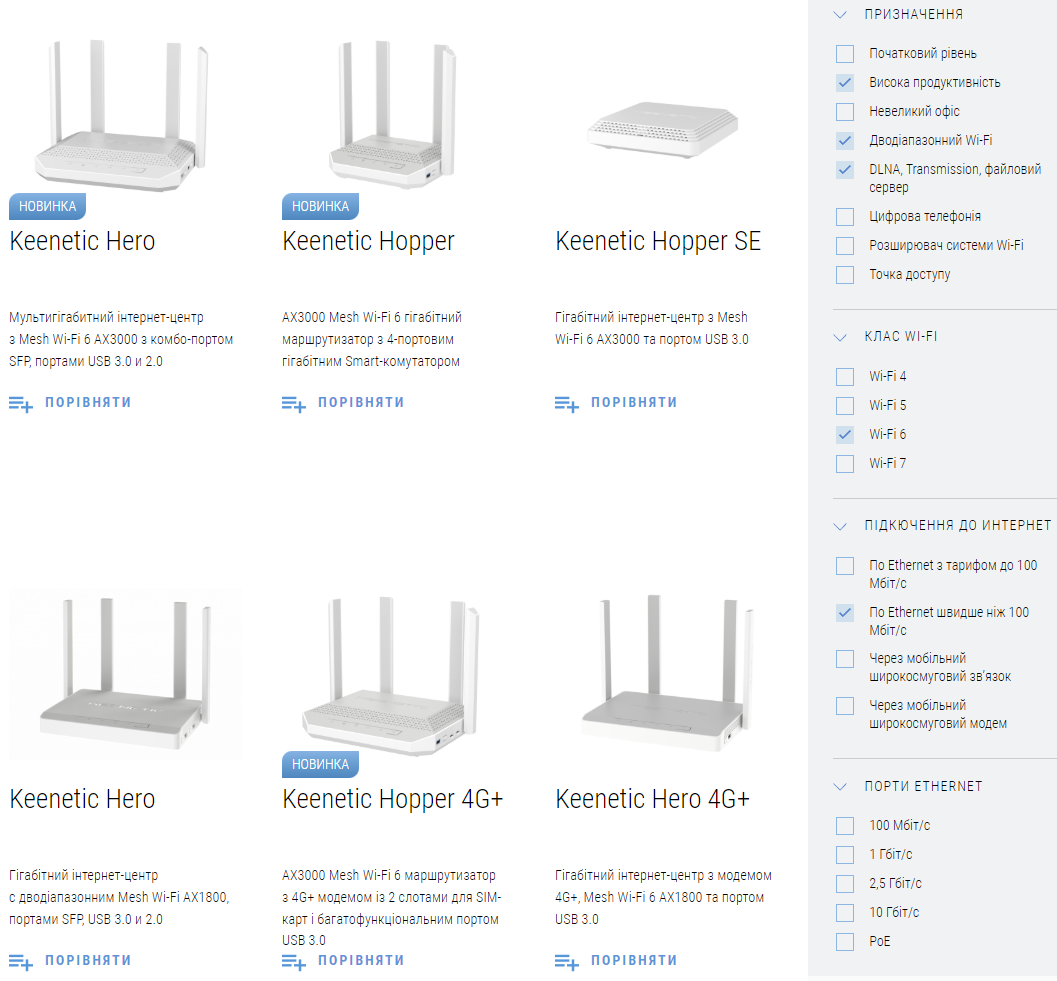The height and width of the screenshot is (981, 1057).
Task: Enable the Невеликий офіс filter
Action: click(x=845, y=112)
